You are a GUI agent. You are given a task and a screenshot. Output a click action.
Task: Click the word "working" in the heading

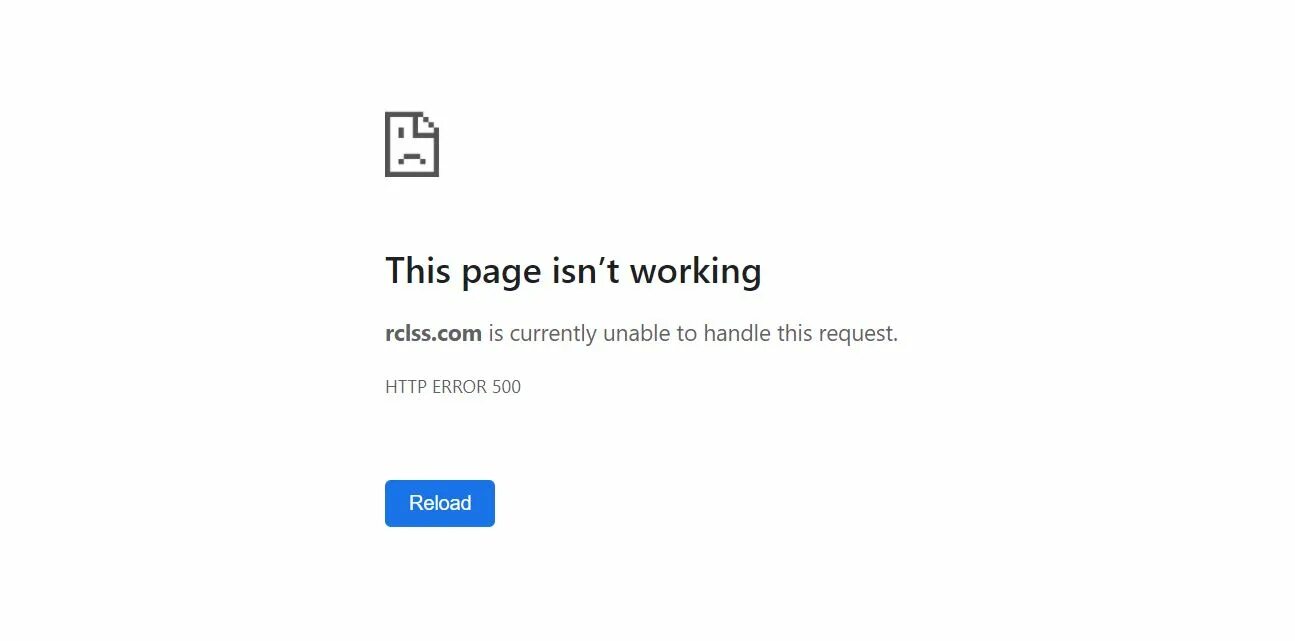(695, 272)
